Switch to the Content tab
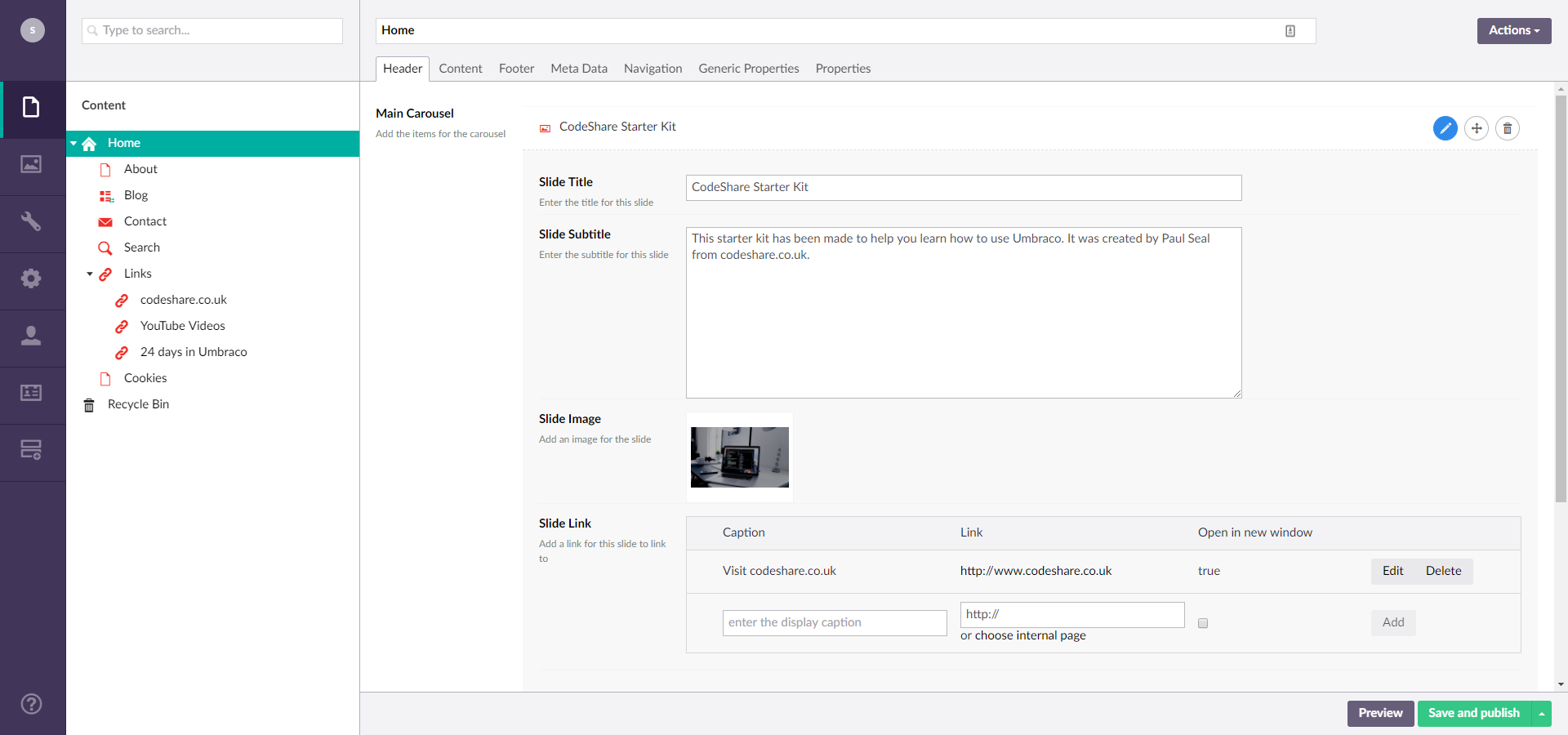This screenshot has width=1568, height=735. coord(461,69)
